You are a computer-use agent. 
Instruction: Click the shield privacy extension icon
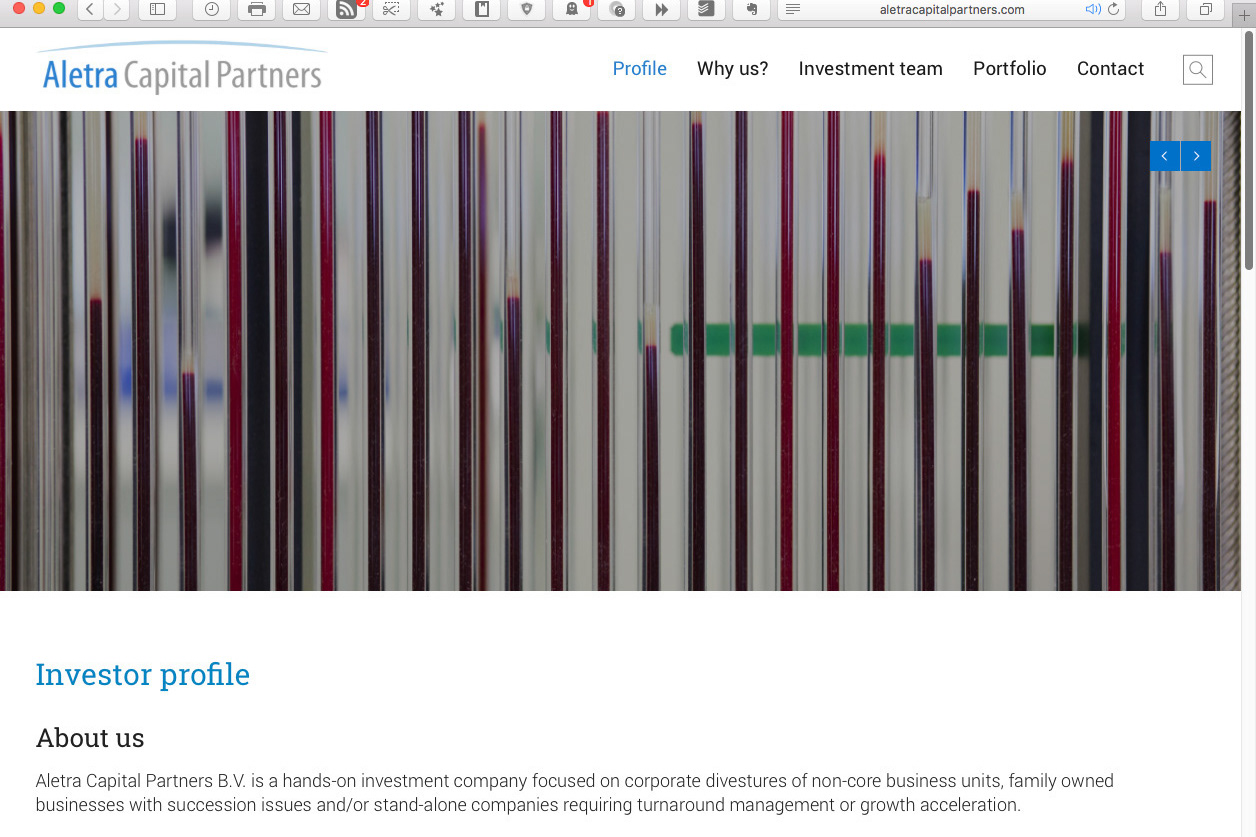[x=527, y=10]
